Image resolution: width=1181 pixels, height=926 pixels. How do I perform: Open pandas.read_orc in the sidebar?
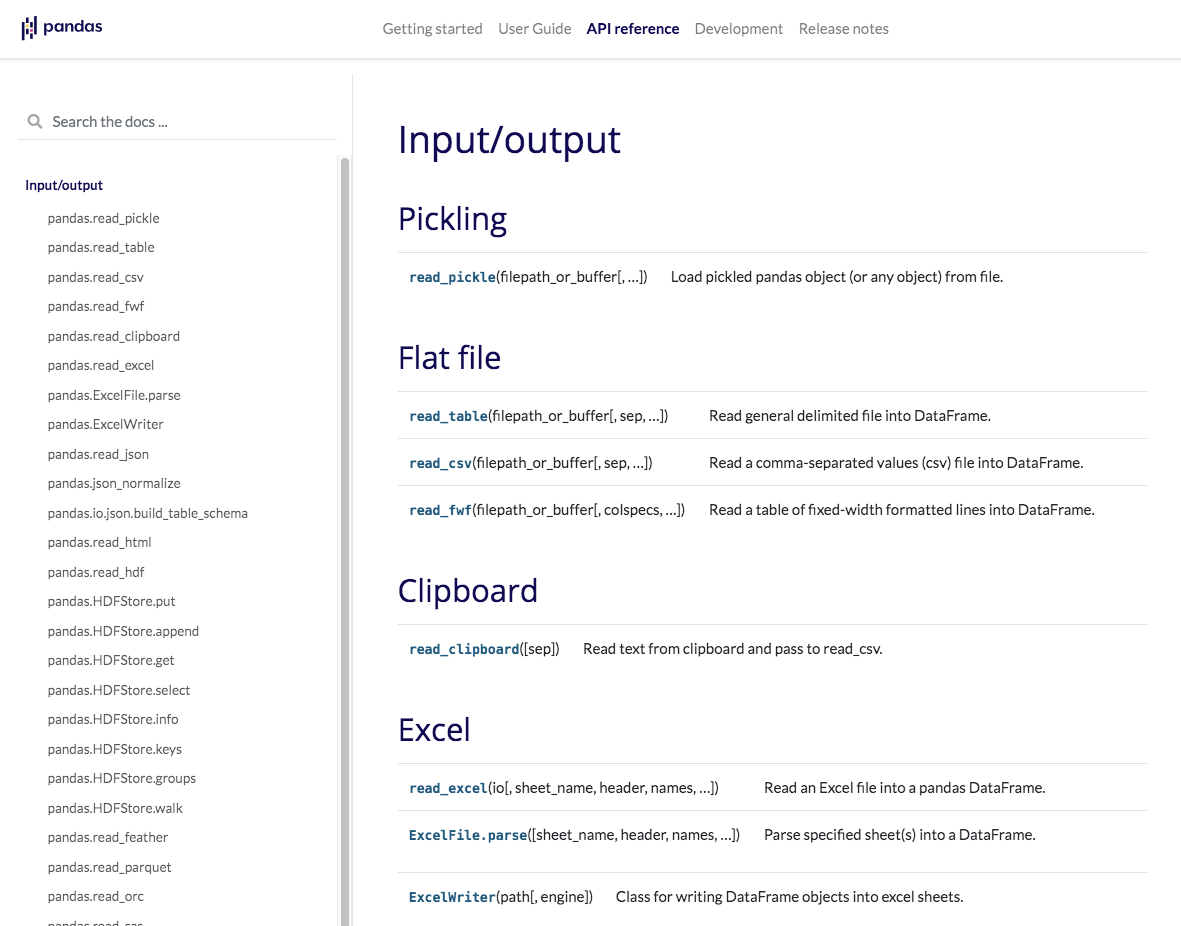[96, 897]
